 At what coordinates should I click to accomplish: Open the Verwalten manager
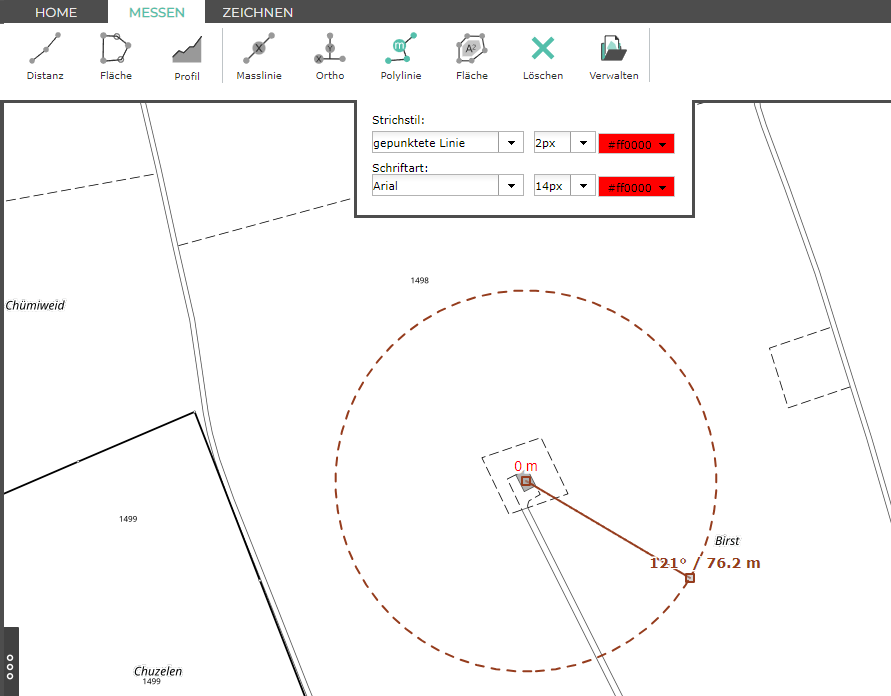[614, 56]
